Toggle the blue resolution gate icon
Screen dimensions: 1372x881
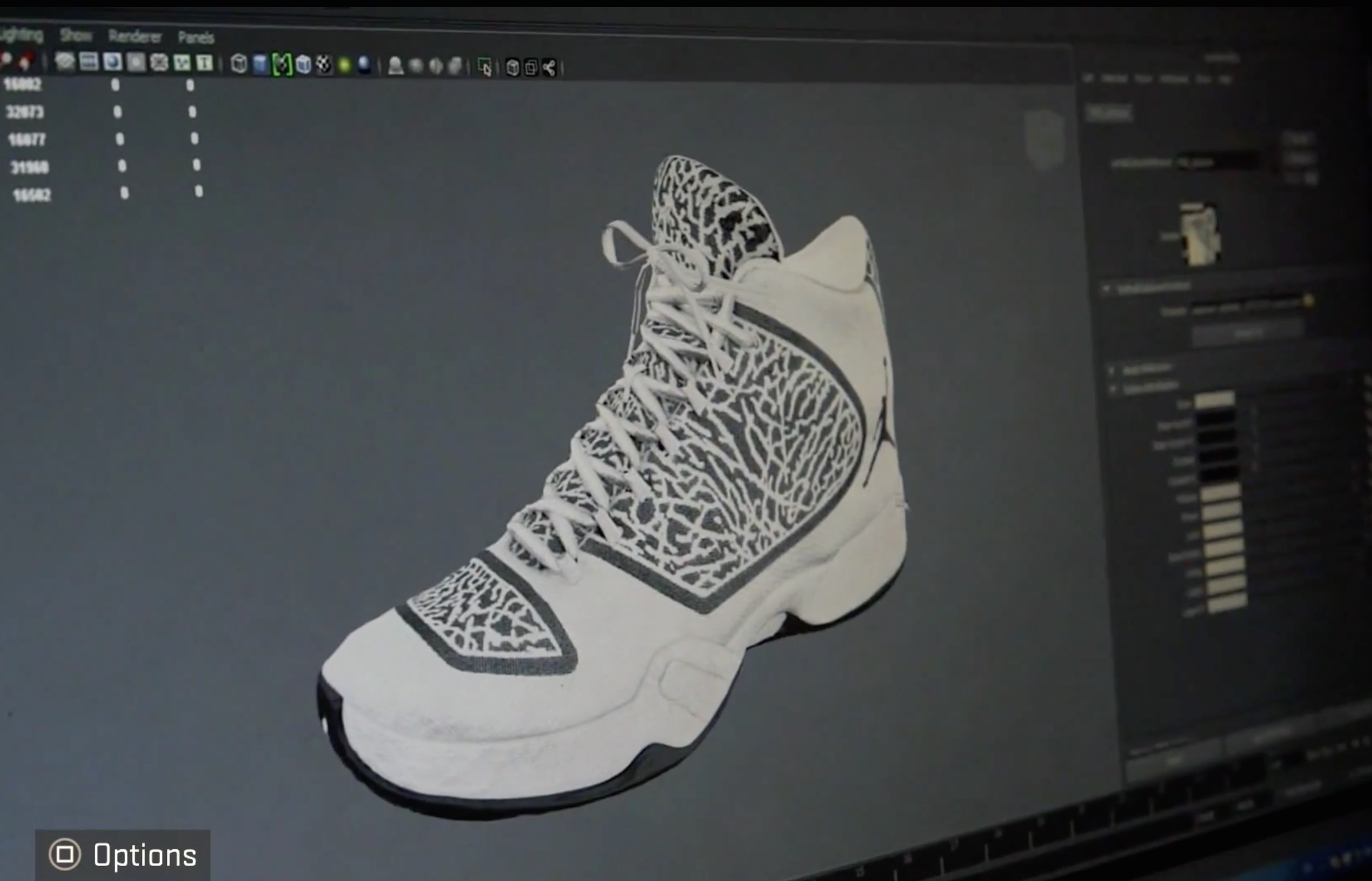[x=113, y=62]
